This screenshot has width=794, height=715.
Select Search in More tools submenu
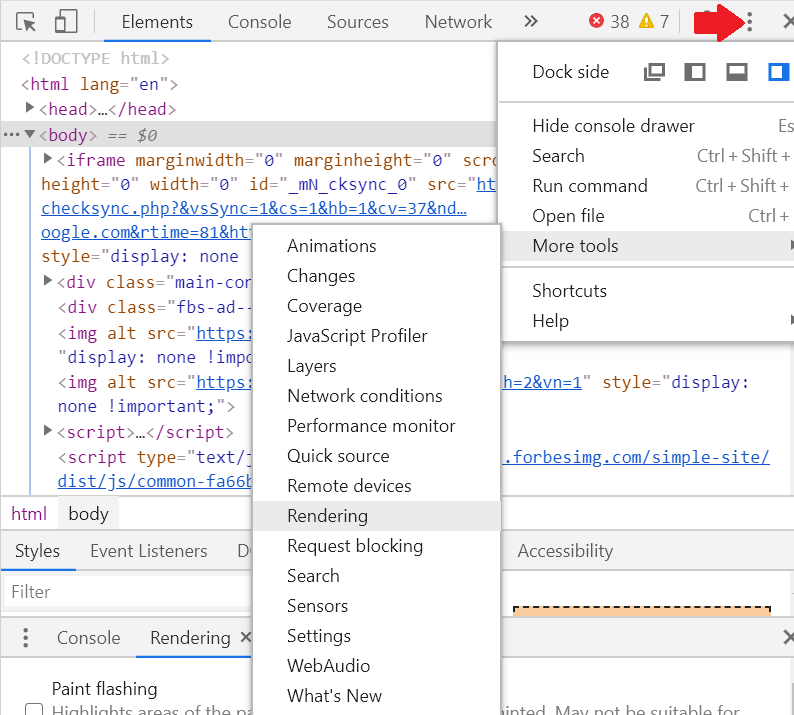[376, 576]
